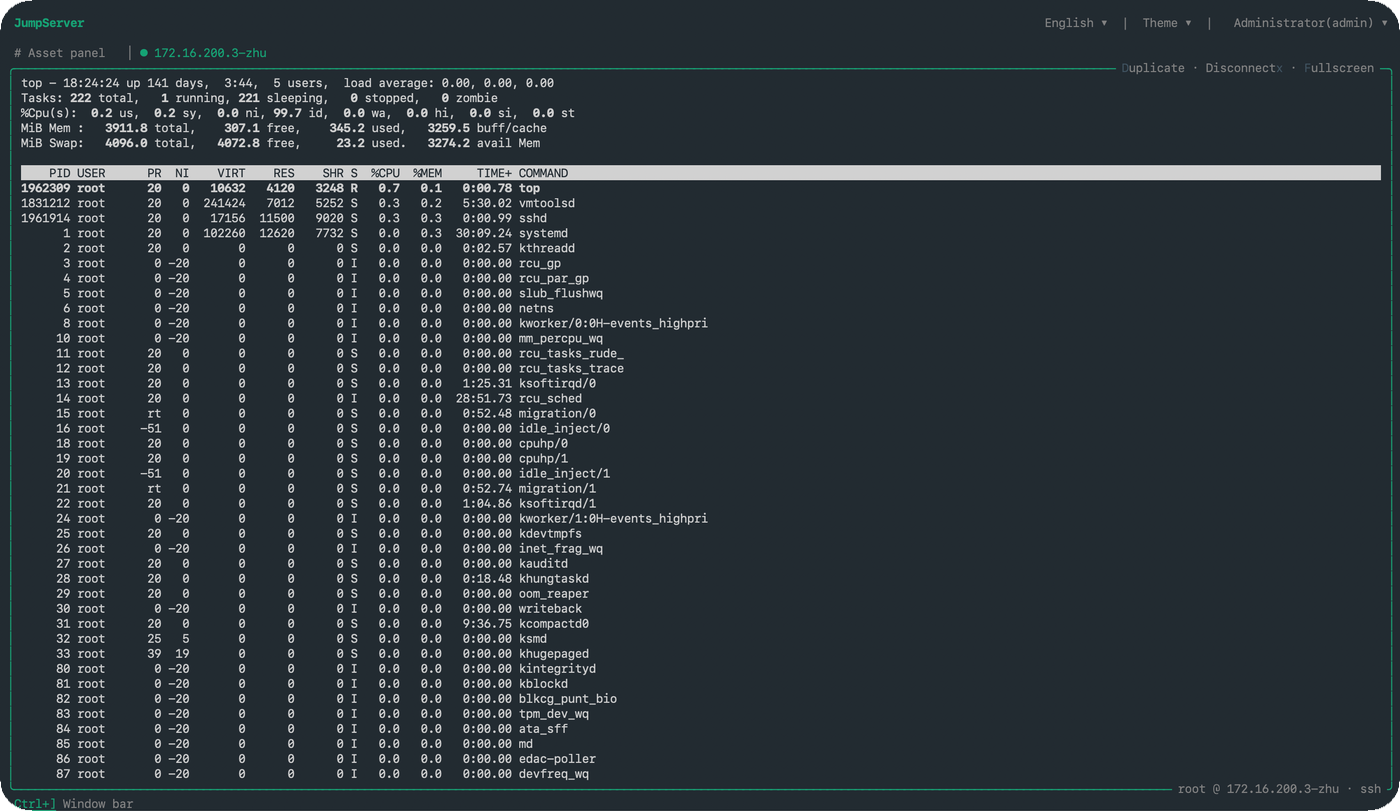The width and height of the screenshot is (1400, 811).
Task: Duplicate the current terminal session
Action: click(x=1153, y=68)
